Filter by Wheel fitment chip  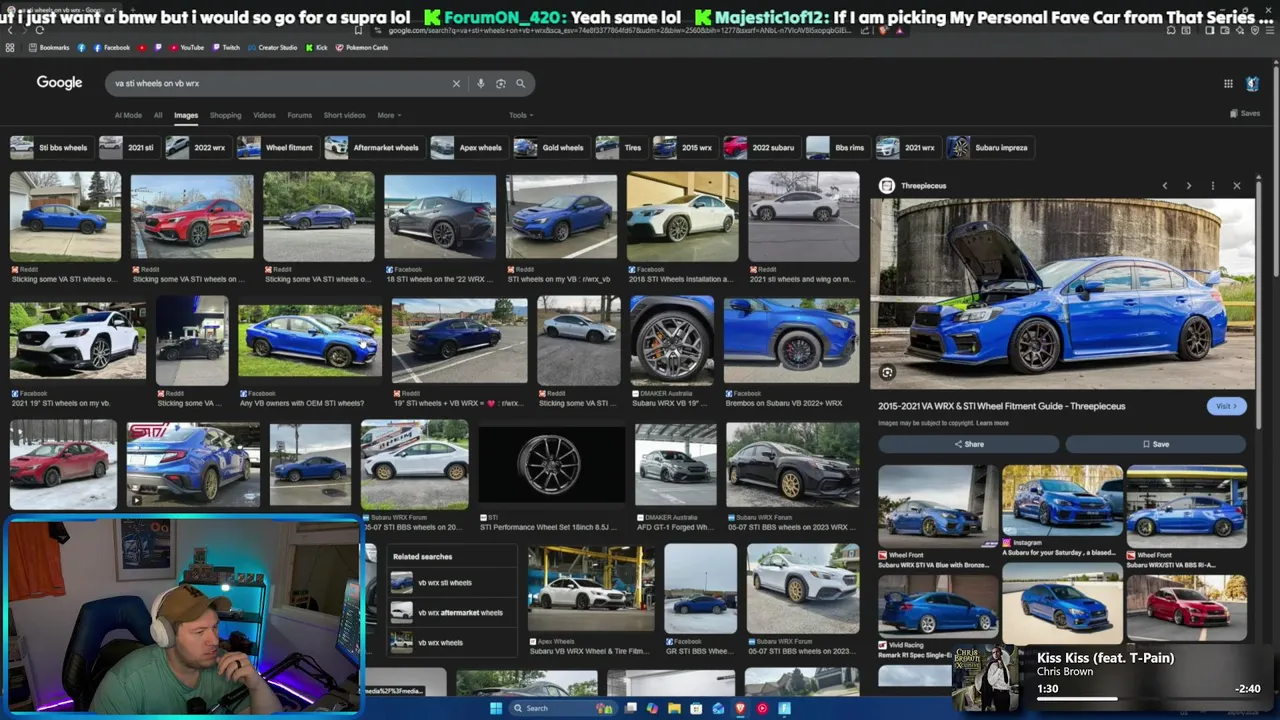click(276, 148)
